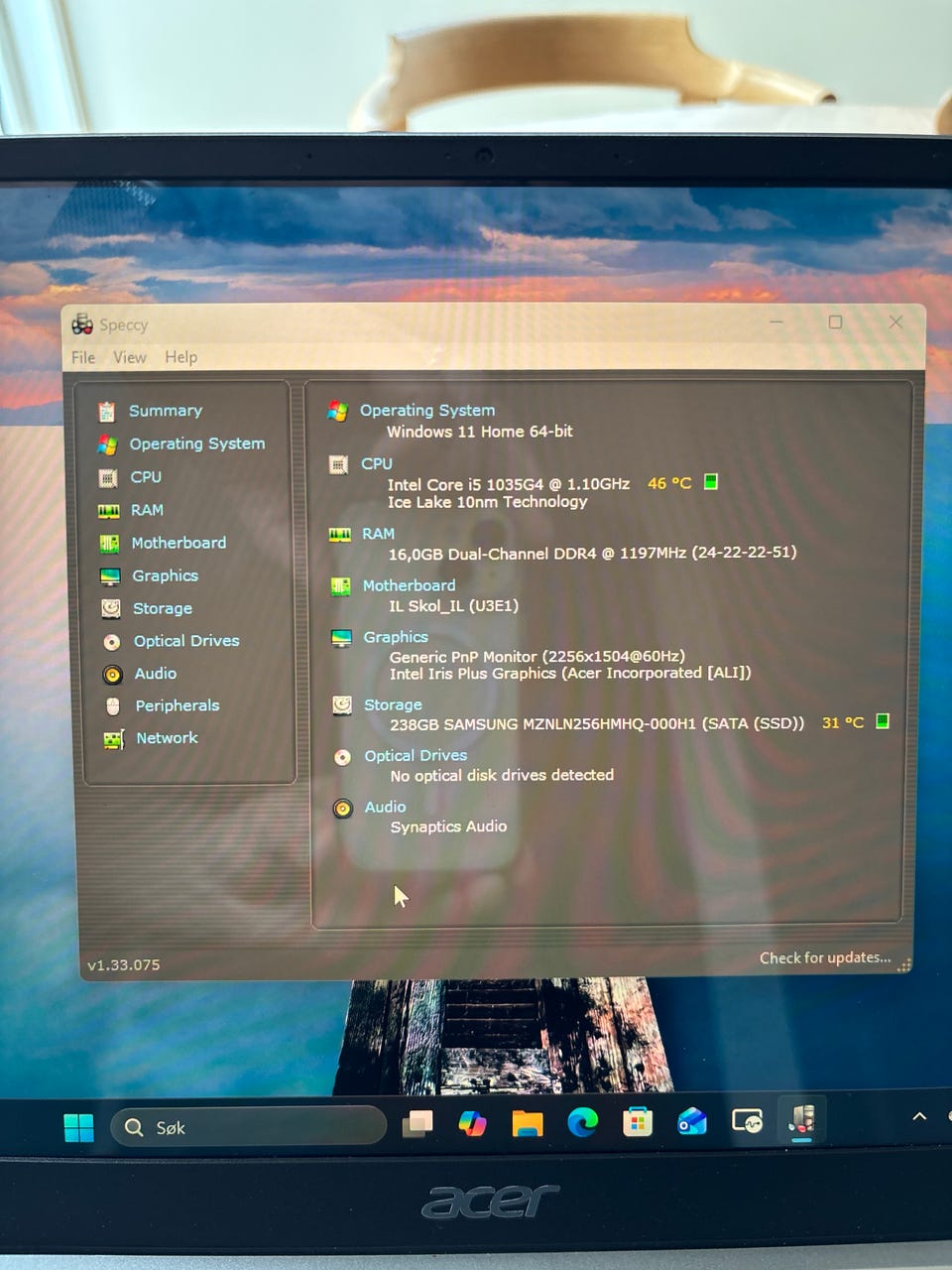The height and width of the screenshot is (1270, 952).
Task: Open File Explorer from the taskbar
Action: point(528,1123)
